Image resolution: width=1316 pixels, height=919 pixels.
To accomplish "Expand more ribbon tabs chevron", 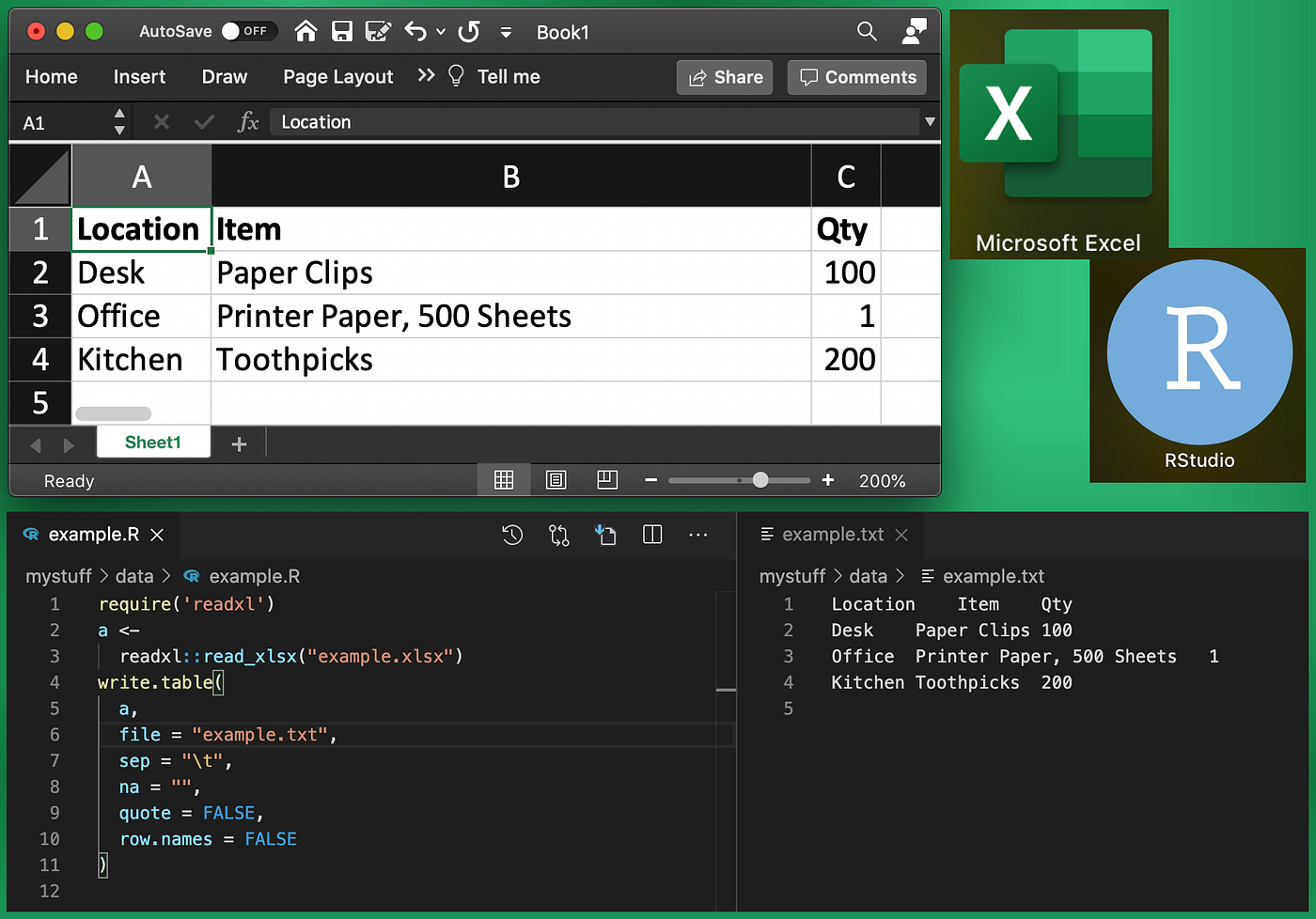I will [426, 75].
